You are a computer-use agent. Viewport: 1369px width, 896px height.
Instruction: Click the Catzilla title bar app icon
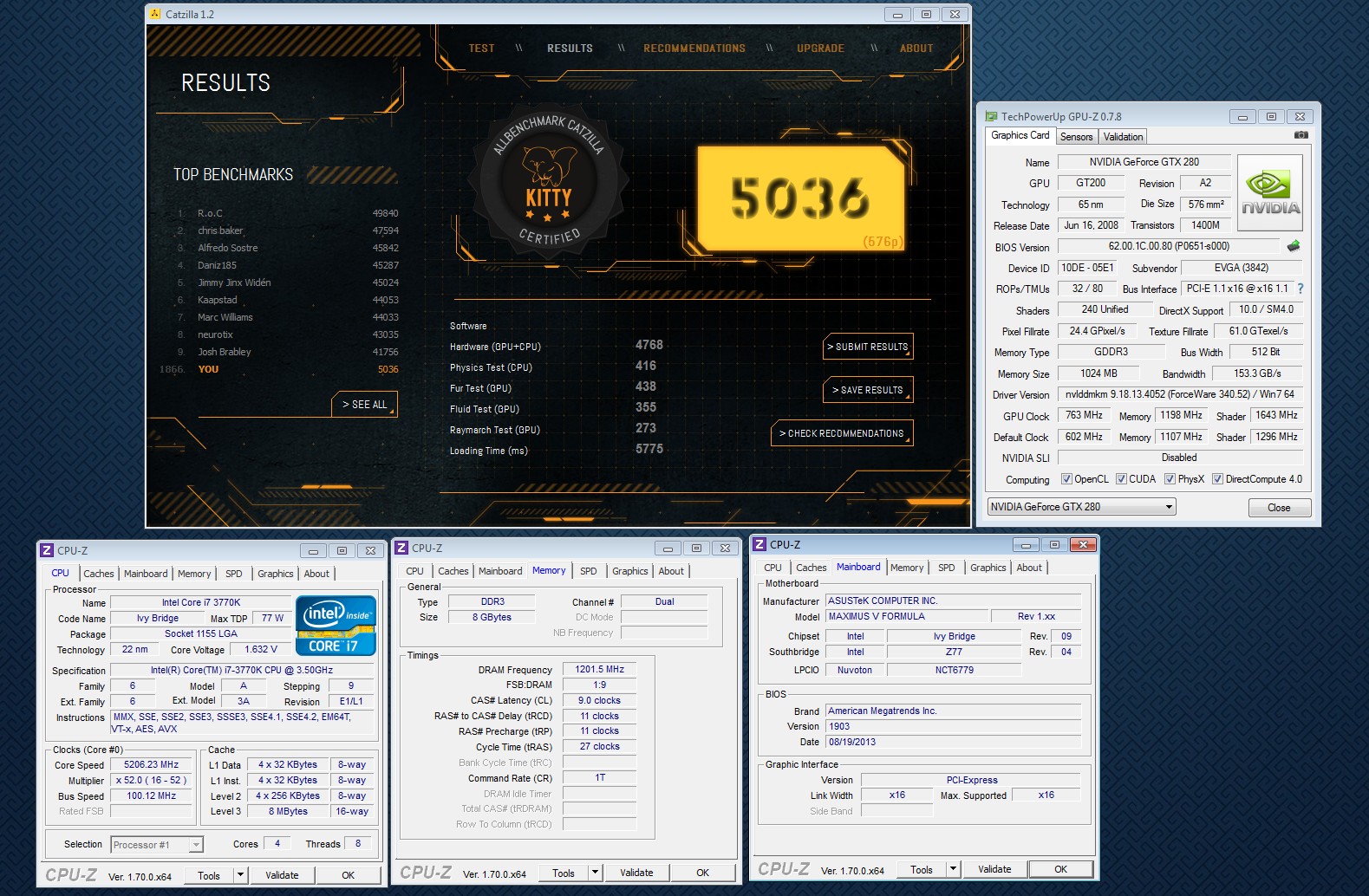point(155,14)
